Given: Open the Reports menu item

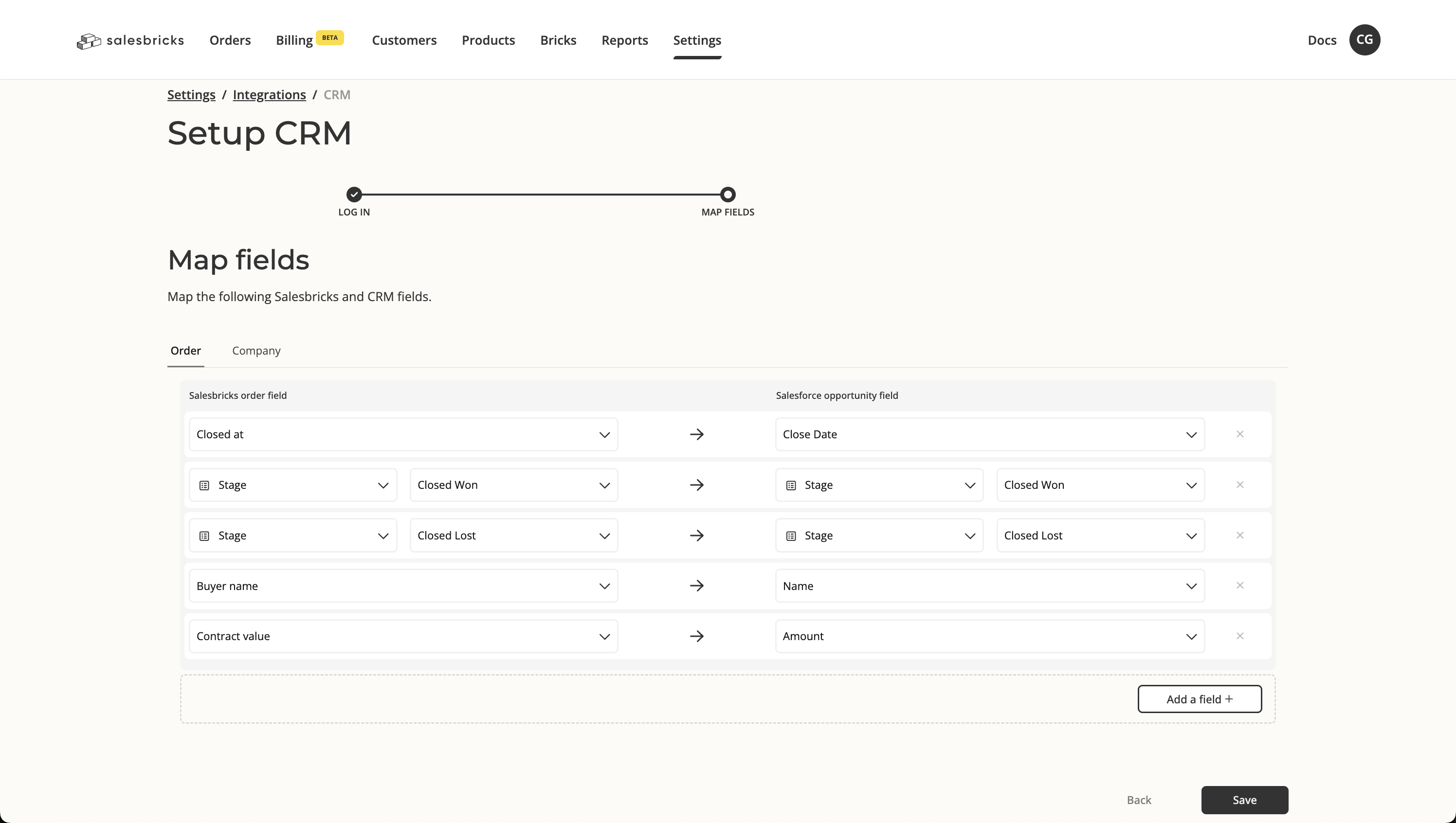Looking at the screenshot, I should click(624, 40).
